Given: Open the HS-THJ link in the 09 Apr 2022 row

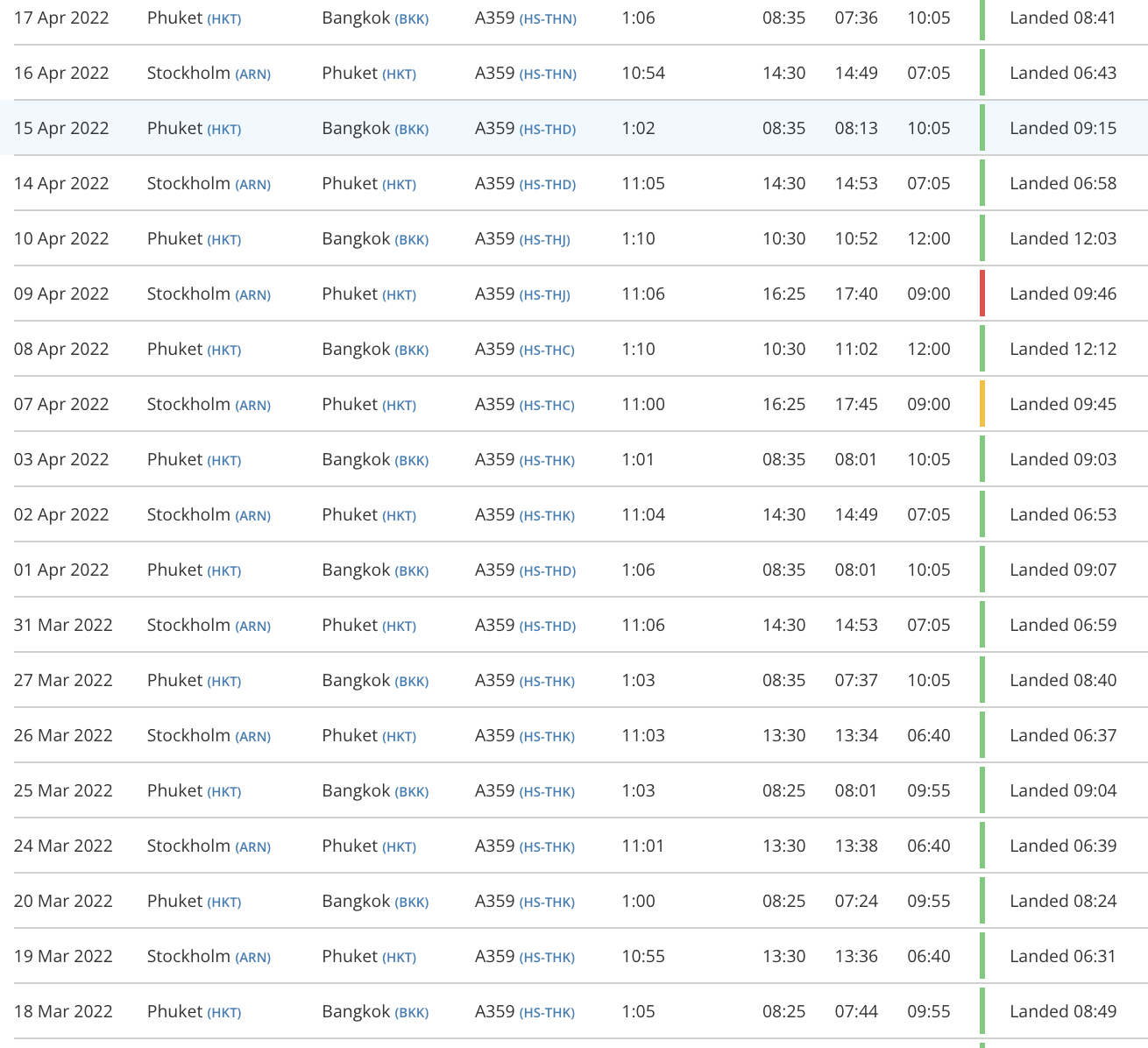Looking at the screenshot, I should click(x=544, y=295).
